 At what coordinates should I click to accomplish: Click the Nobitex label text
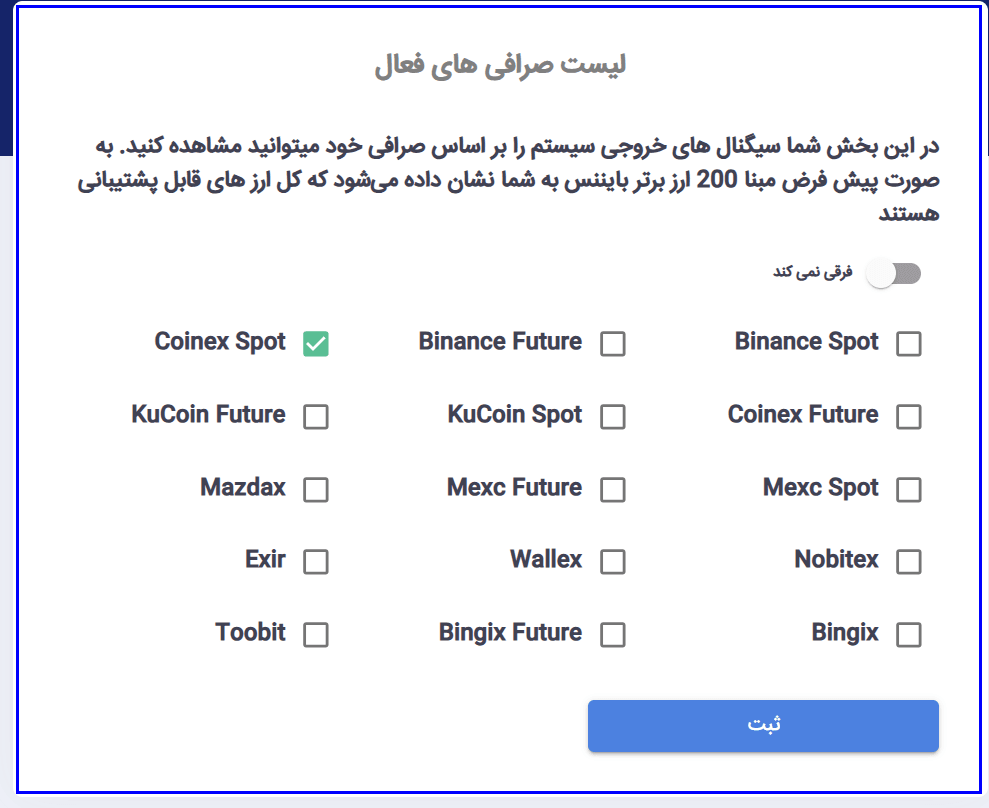click(x=836, y=560)
